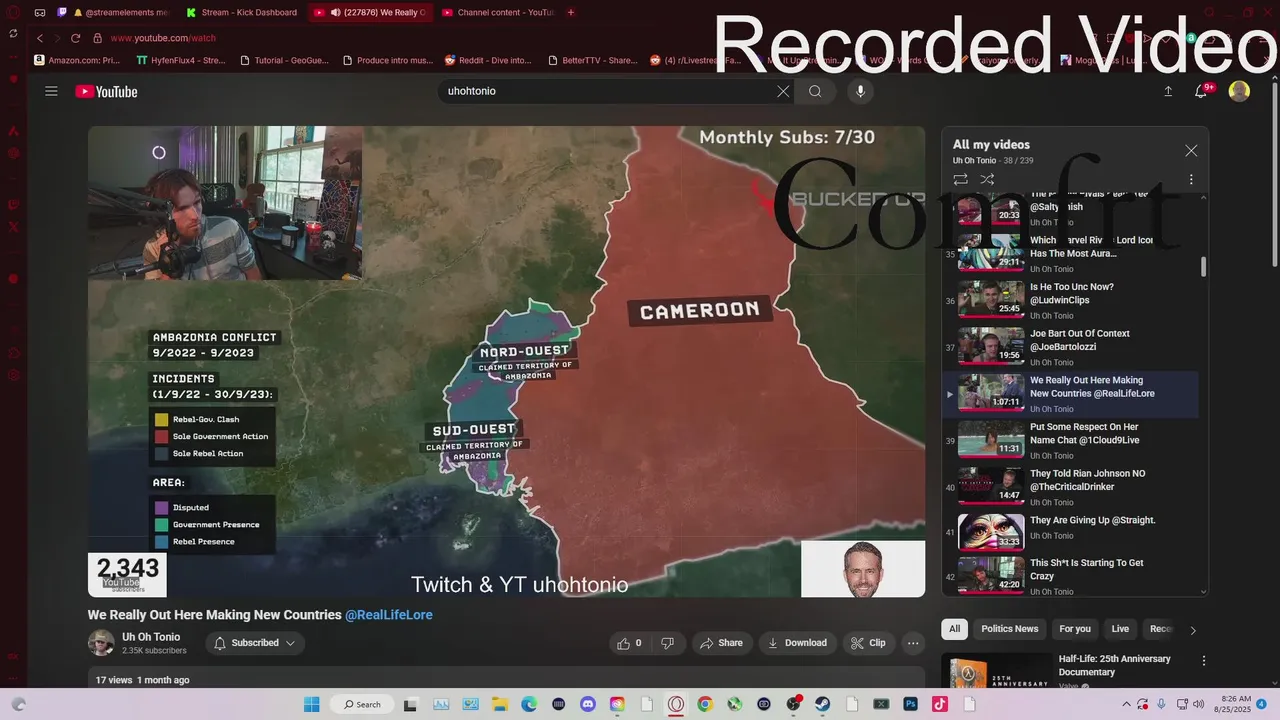The height and width of the screenshot is (720, 1280).
Task: Go to the YouTube home logo
Action: point(106,92)
